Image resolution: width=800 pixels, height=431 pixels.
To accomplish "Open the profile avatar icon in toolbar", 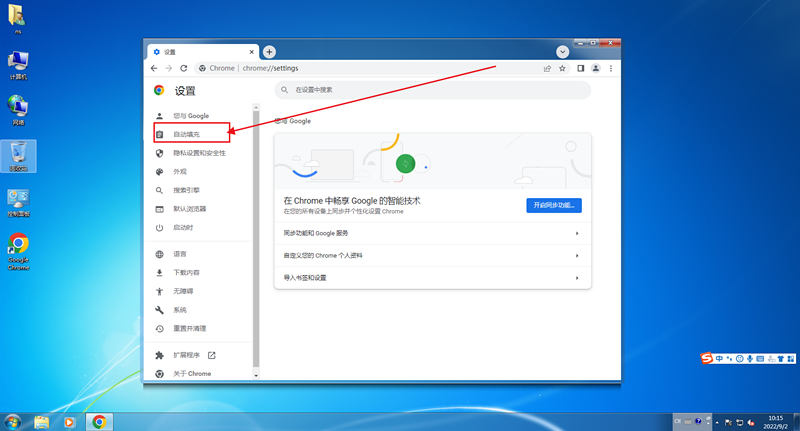I will (596, 68).
